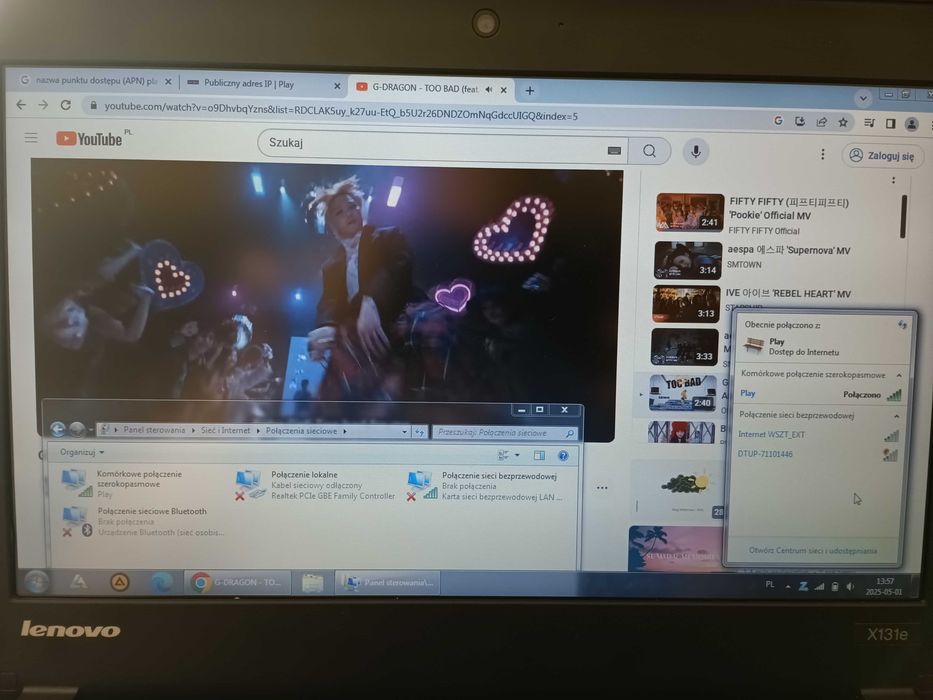The width and height of the screenshot is (933, 700).
Task: Open the change view dropdown arrow
Action: tap(518, 455)
